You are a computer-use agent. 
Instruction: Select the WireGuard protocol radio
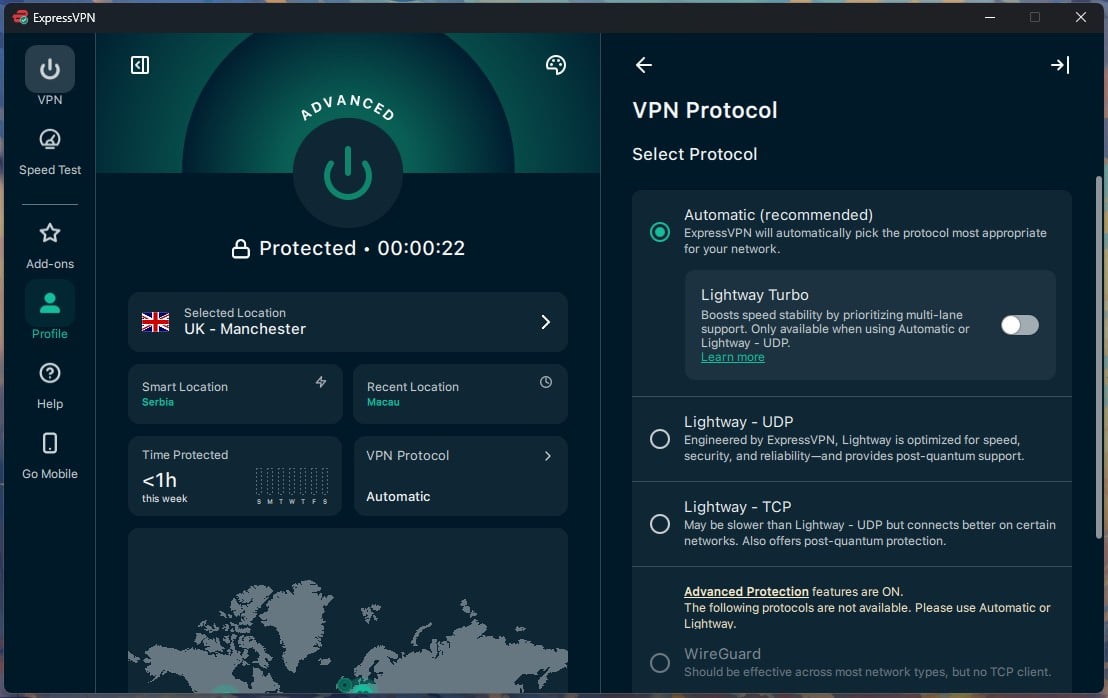point(659,663)
